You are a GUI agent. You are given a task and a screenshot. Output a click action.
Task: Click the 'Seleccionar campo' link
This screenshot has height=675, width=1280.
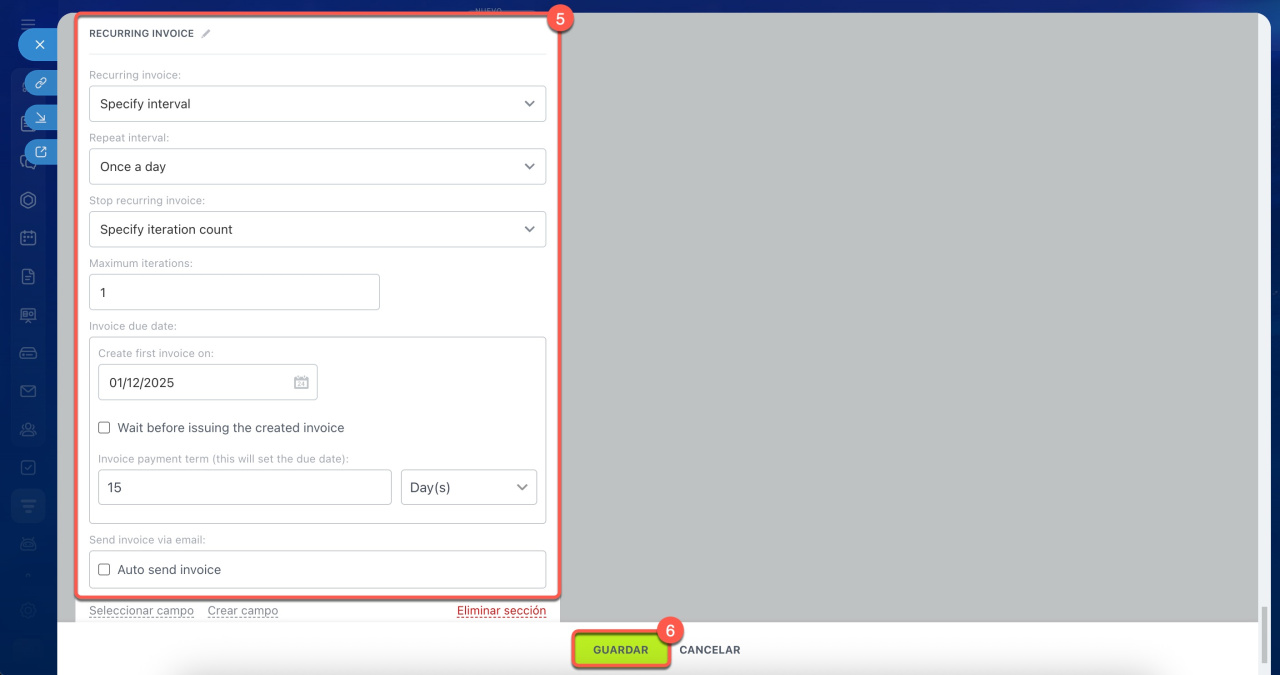point(141,611)
